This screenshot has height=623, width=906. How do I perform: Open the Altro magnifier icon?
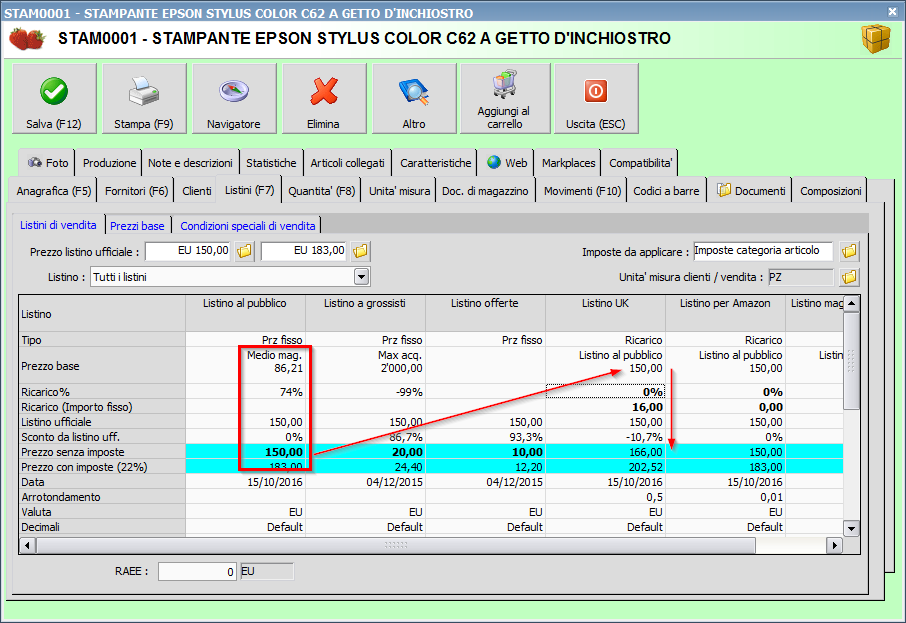(x=414, y=92)
